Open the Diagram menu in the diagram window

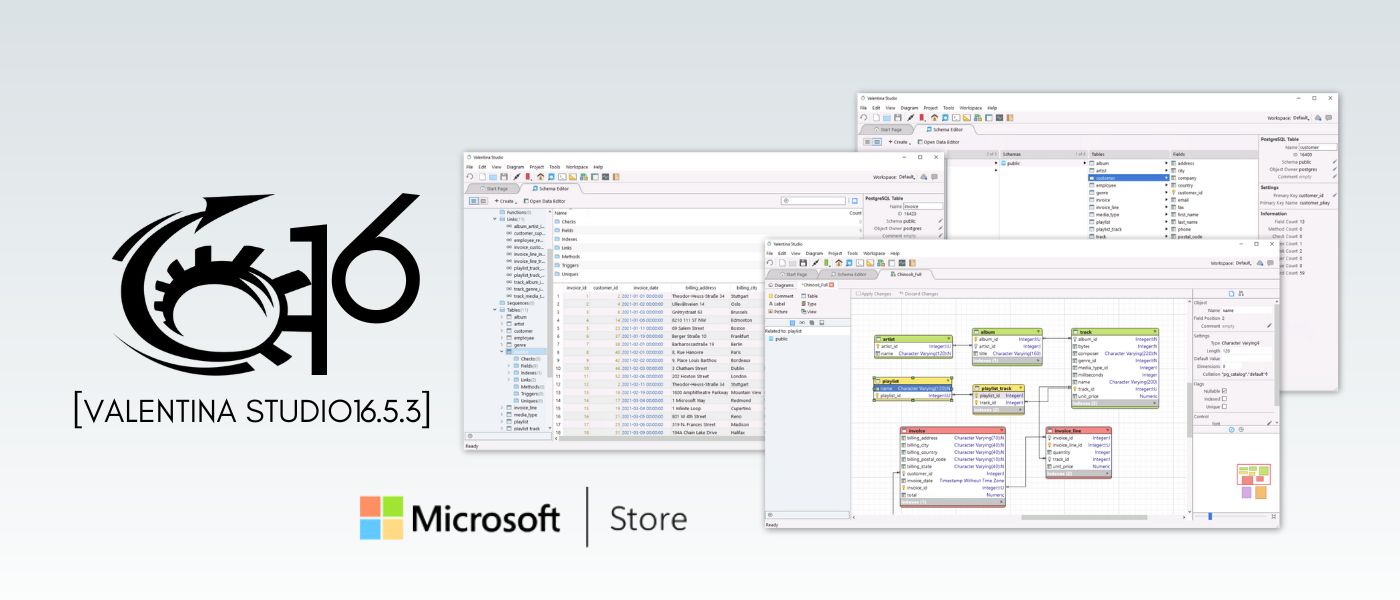pyautogui.click(x=814, y=253)
